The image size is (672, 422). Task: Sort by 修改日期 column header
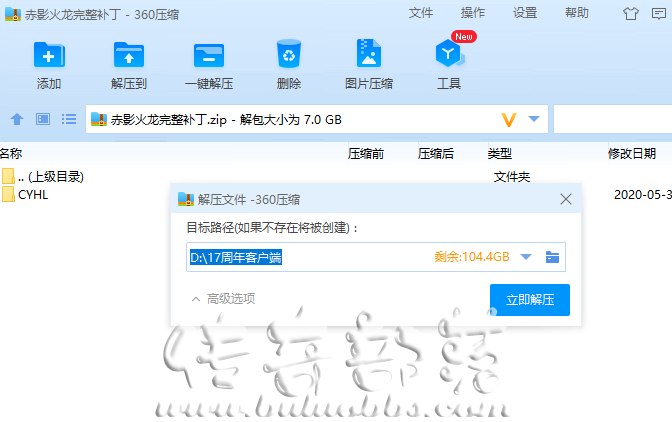[x=632, y=153]
